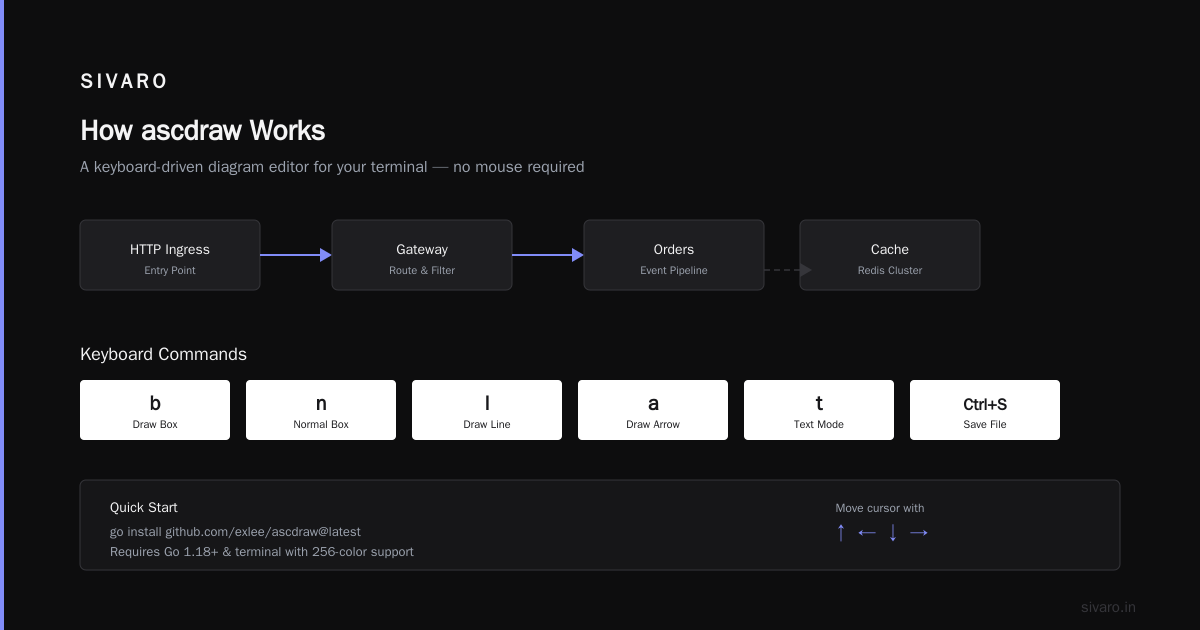
Task: Click the down arrow cursor key icon
Action: [893, 533]
